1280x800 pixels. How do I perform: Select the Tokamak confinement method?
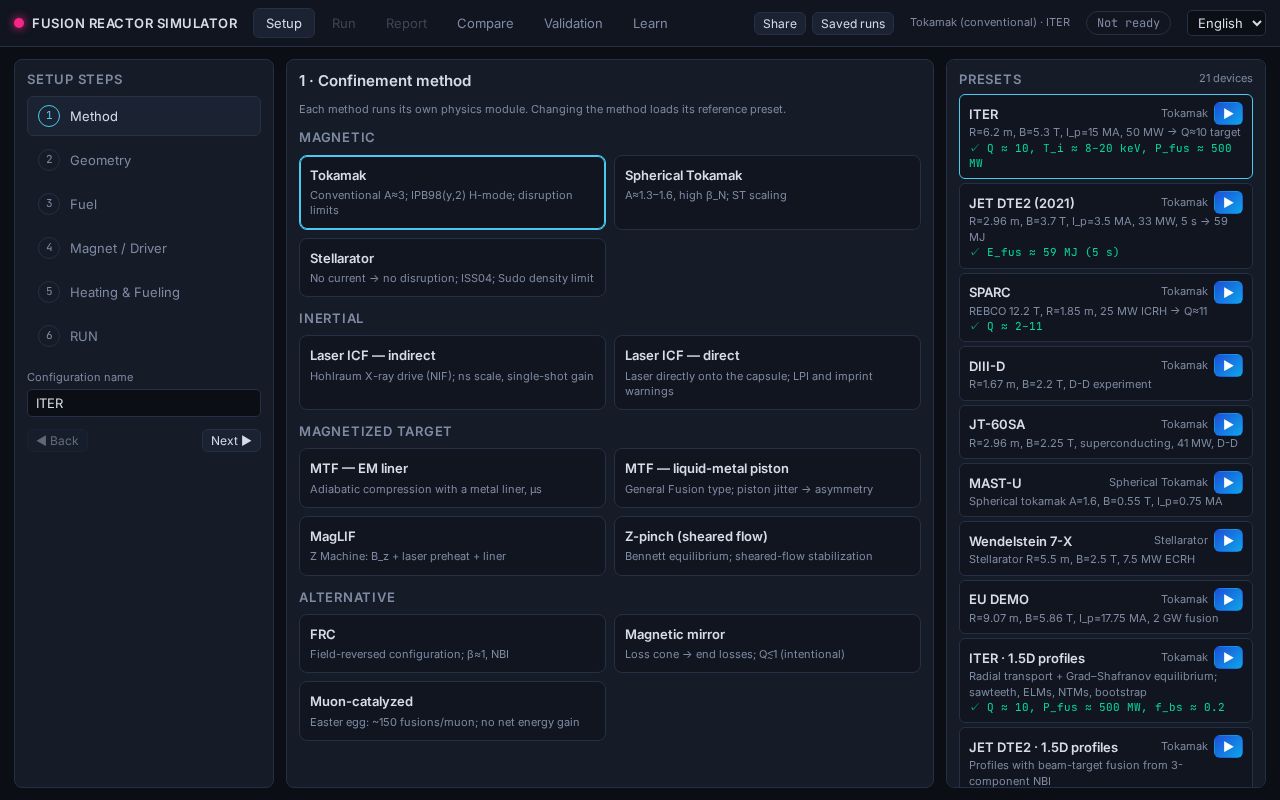point(452,192)
